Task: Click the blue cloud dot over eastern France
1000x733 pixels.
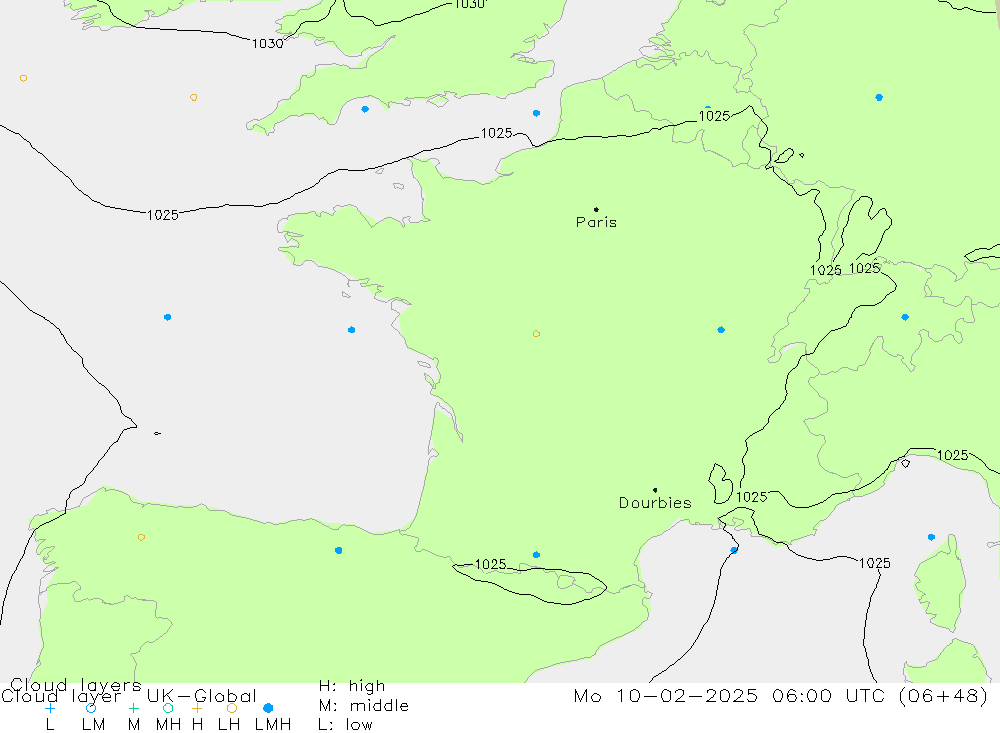Action: [721, 330]
